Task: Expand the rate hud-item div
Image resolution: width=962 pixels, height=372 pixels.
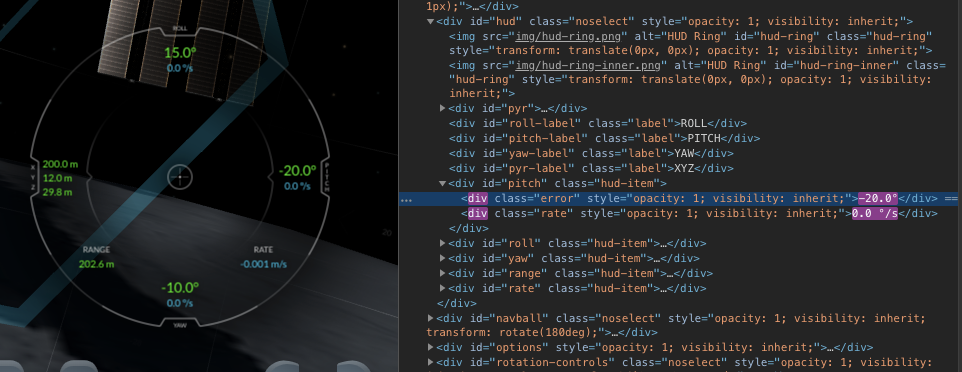Action: pyautogui.click(x=443, y=288)
